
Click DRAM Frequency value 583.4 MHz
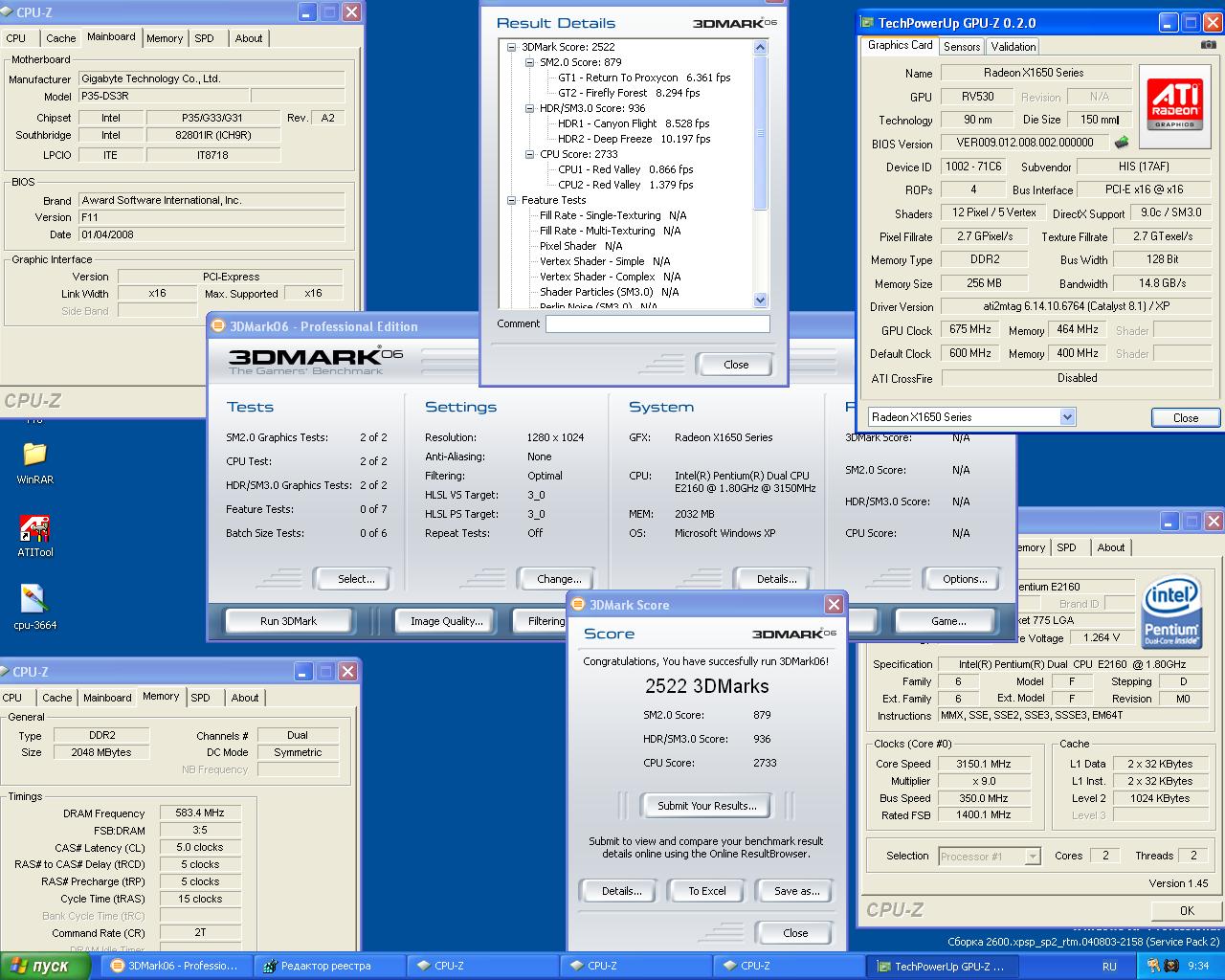200,813
